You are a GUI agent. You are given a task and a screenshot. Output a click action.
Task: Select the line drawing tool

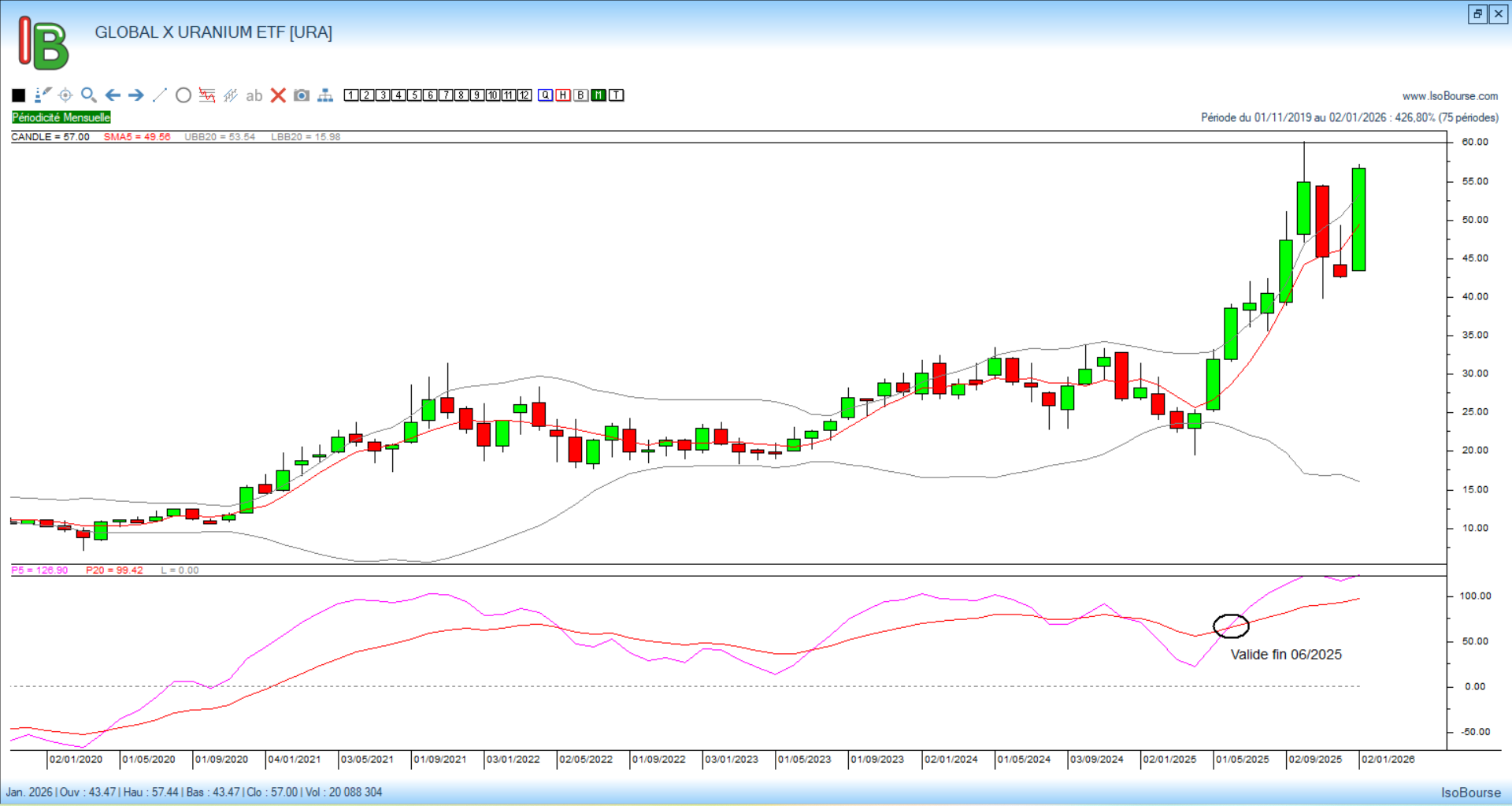click(160, 95)
